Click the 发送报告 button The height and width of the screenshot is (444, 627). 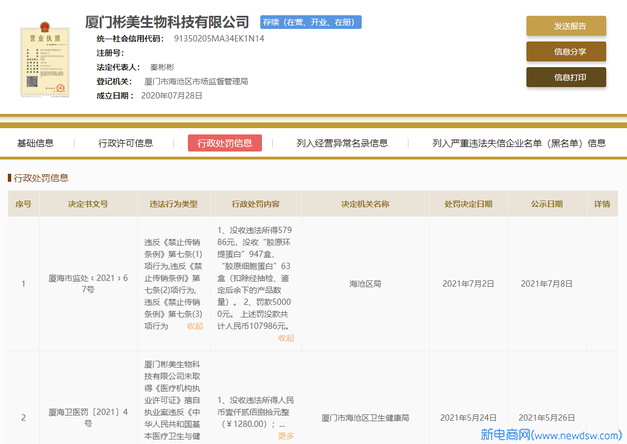566,26
